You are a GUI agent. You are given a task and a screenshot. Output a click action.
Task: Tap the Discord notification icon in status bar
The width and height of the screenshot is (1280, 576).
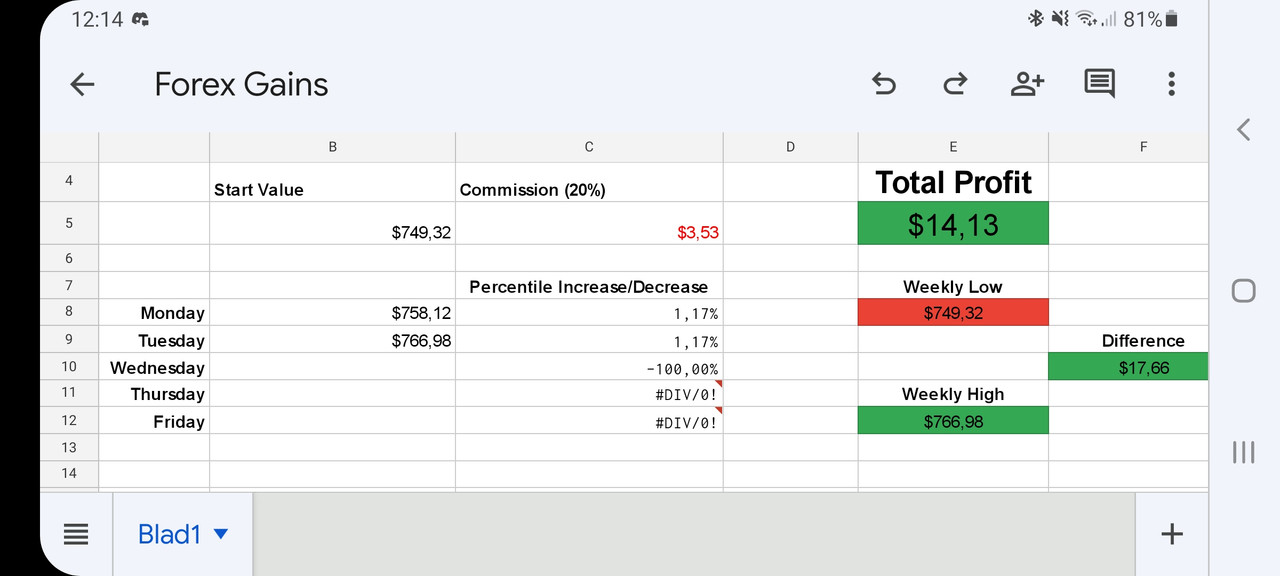point(140,19)
